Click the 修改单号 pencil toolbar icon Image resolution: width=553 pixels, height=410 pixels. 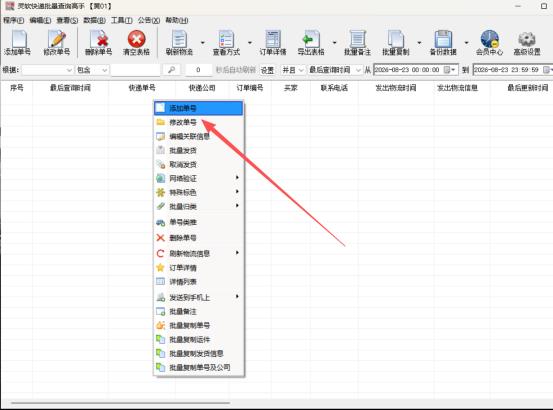point(57,43)
